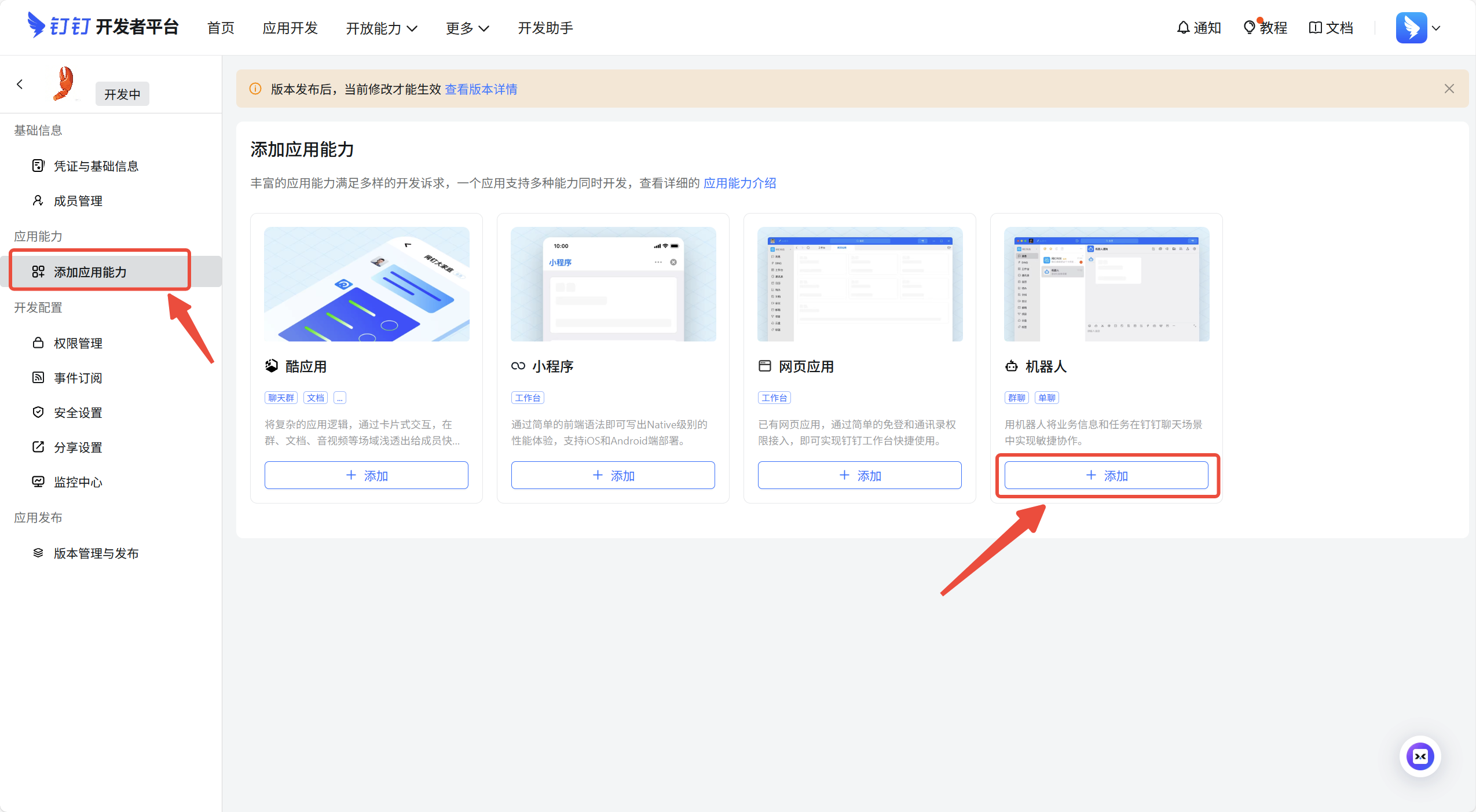This screenshot has height=812, width=1476.
Task: Click the 小程序 preview thumbnail
Action: [613, 284]
